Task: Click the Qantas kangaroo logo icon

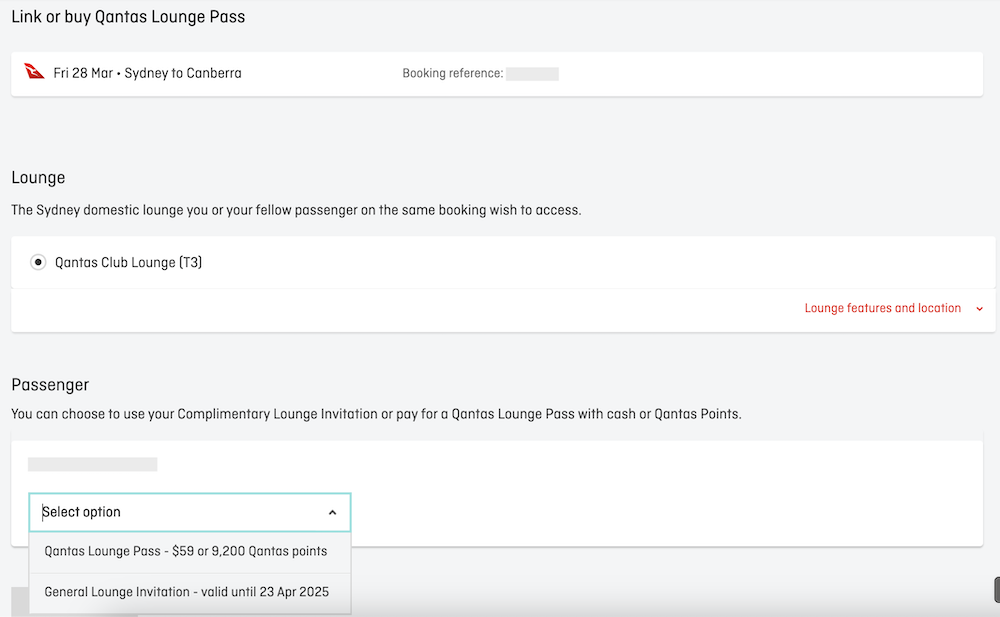Action: [x=34, y=71]
